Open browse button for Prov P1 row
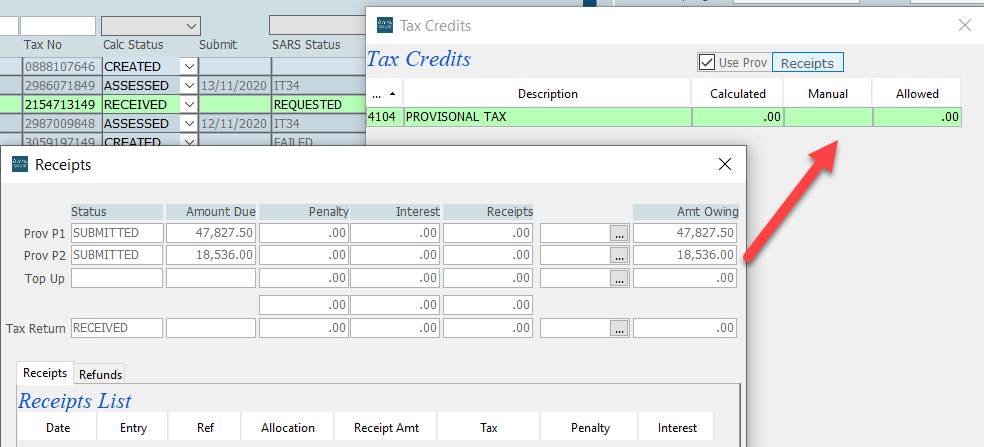This screenshot has width=984, height=447. click(620, 233)
